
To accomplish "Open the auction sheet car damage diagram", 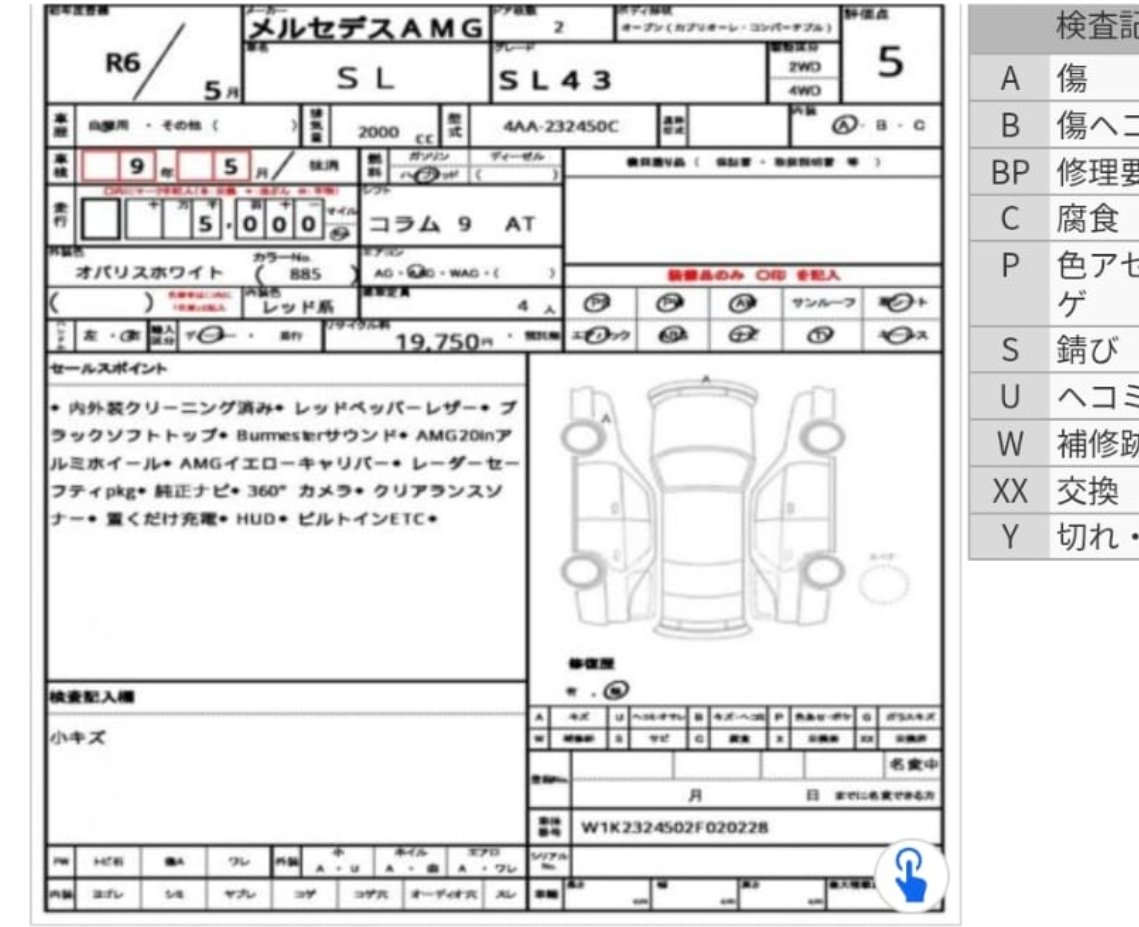I will [705, 507].
